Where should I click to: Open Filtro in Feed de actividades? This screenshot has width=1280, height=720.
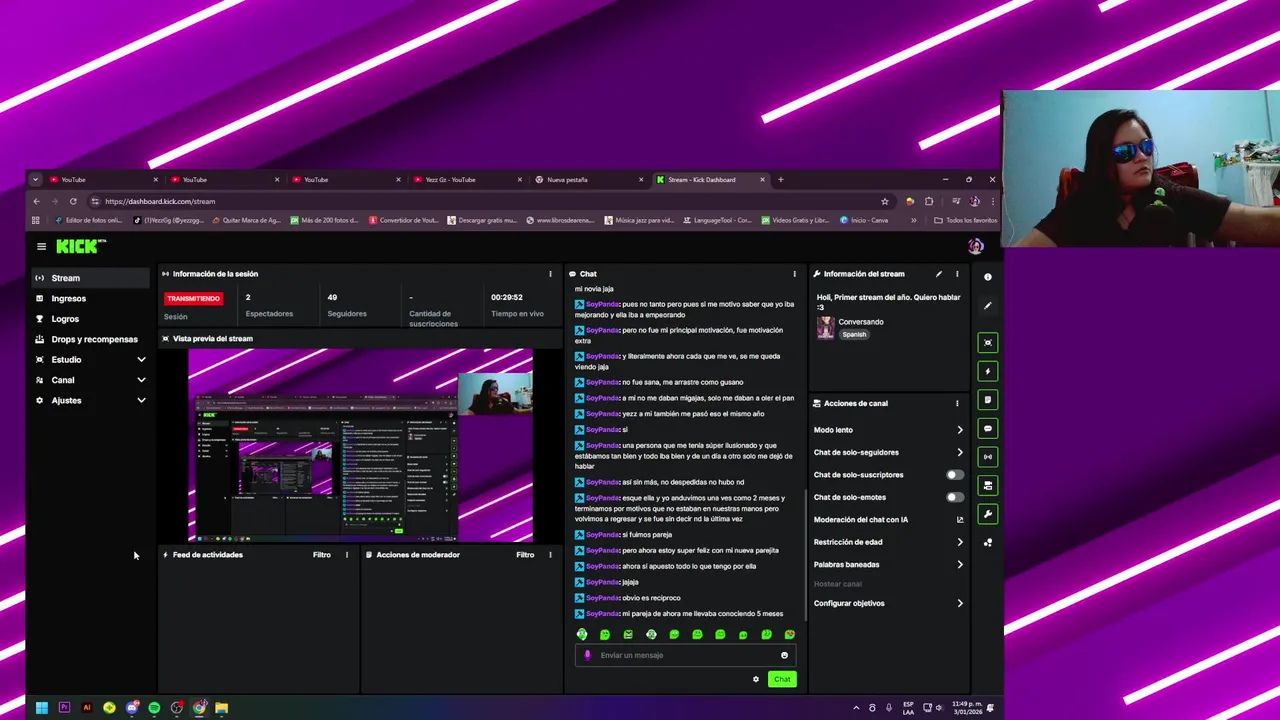click(322, 555)
